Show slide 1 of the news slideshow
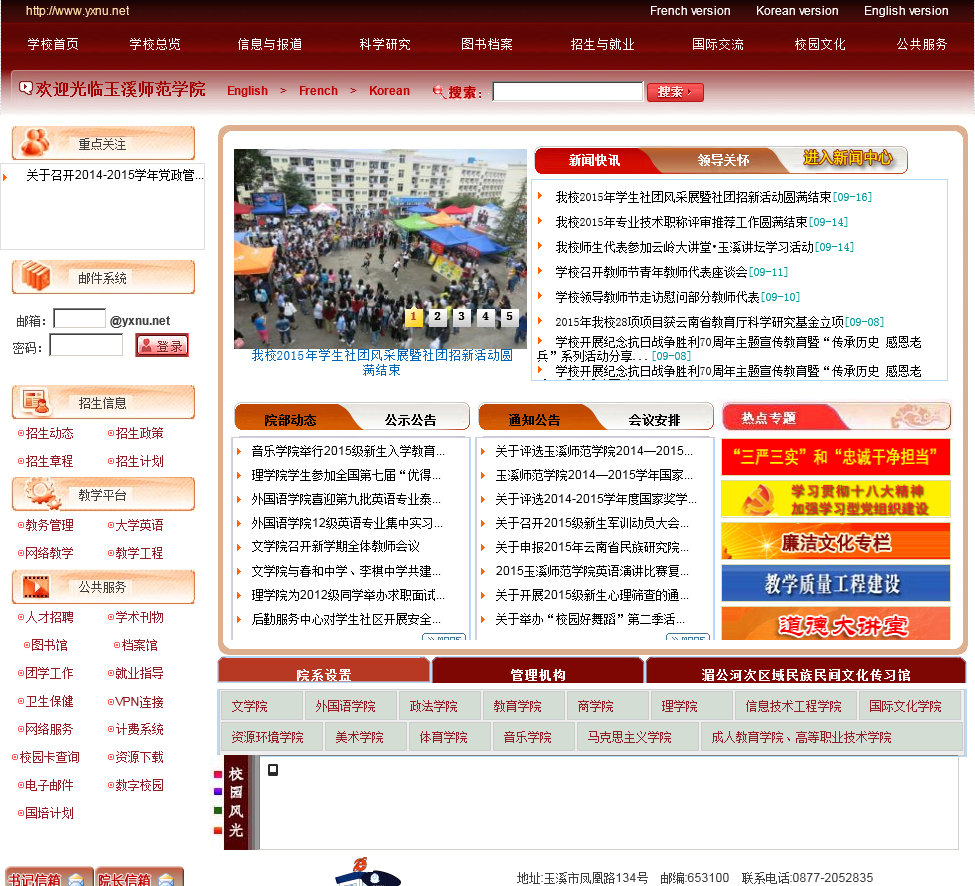Image resolution: width=975 pixels, height=886 pixels. (414, 317)
